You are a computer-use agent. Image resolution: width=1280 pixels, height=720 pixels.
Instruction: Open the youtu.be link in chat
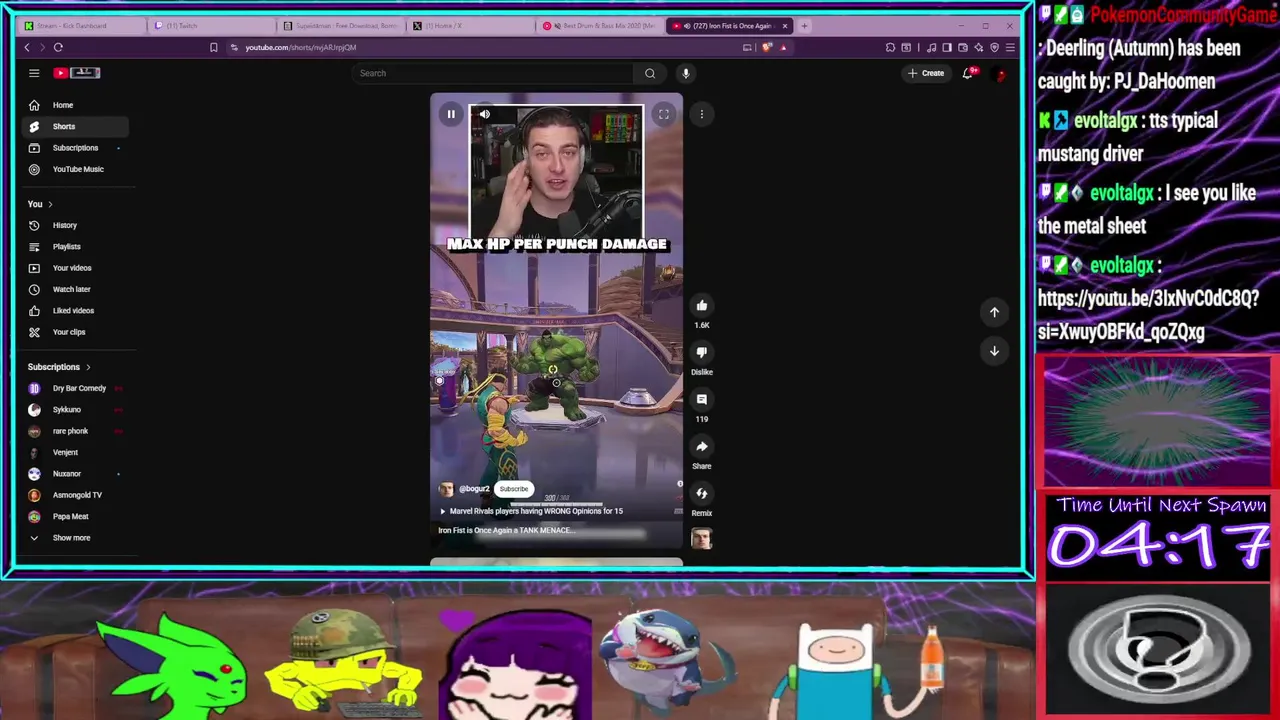tap(1148, 315)
